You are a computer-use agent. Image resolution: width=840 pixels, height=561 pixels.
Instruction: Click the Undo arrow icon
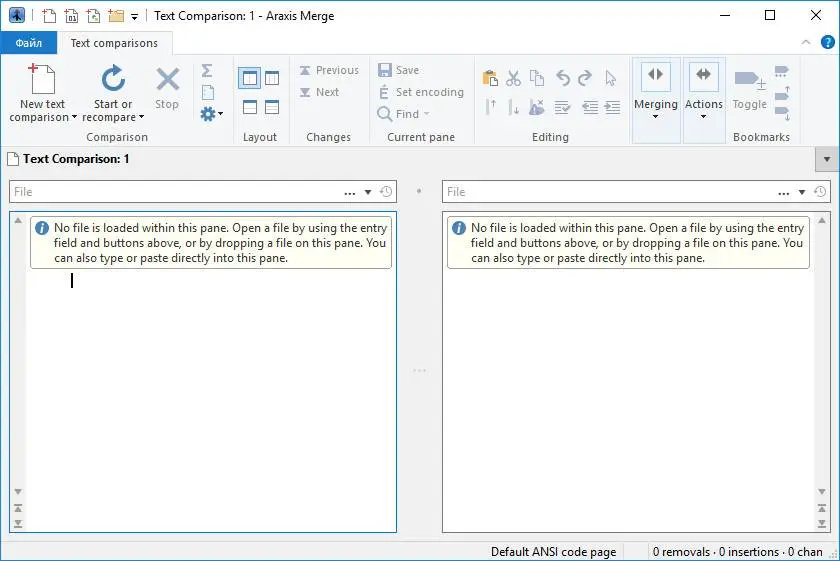(562, 78)
